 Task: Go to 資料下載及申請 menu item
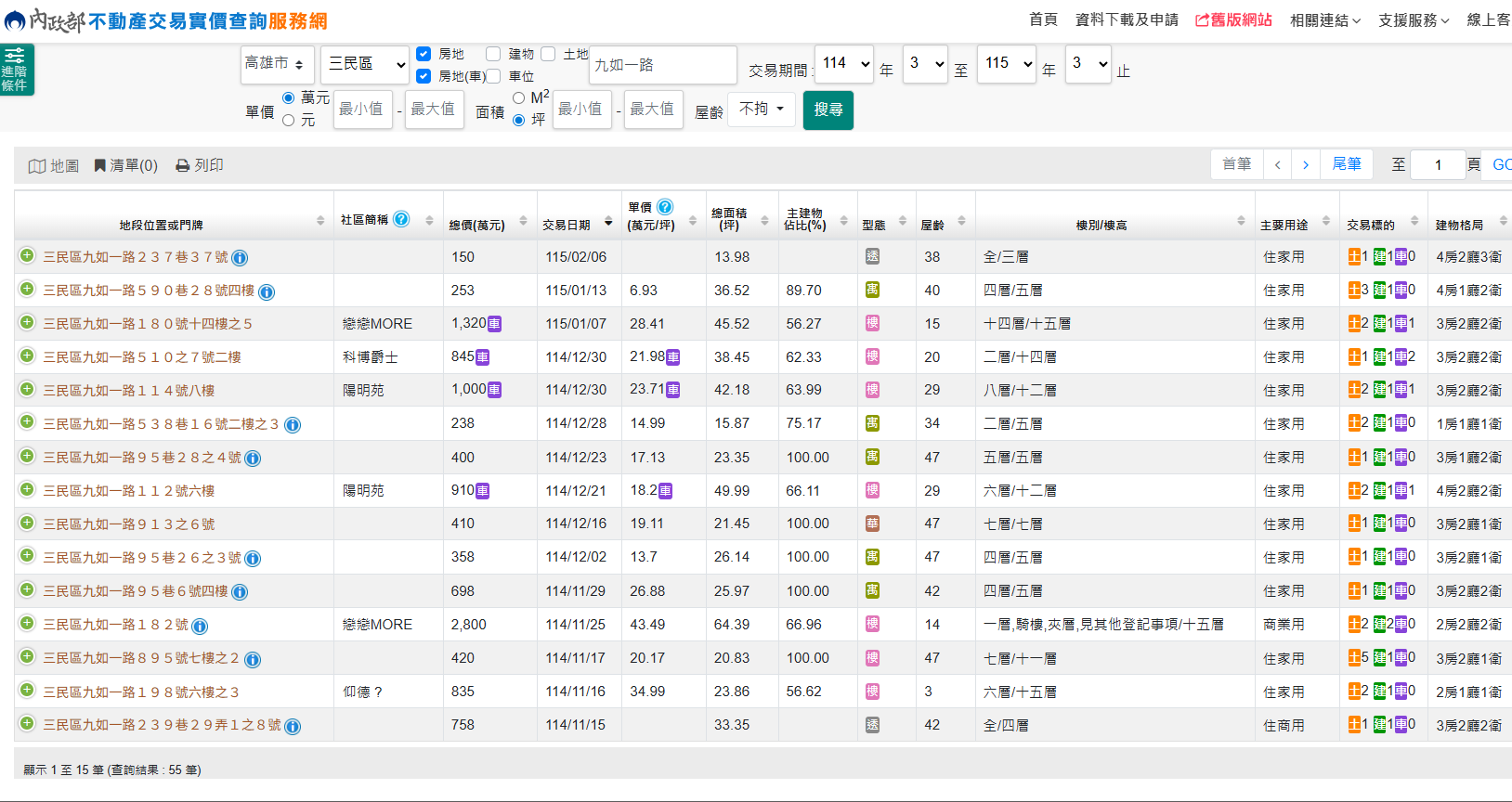pyautogui.click(x=1126, y=19)
